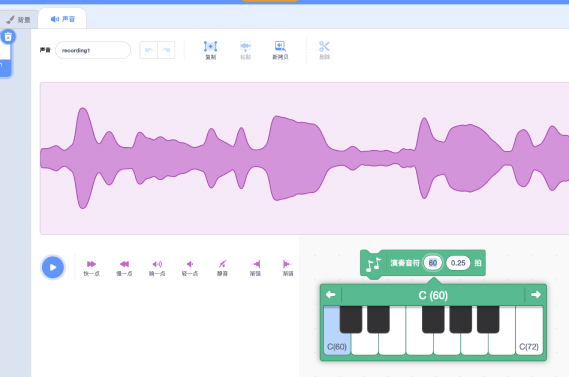Click the Paste (粘贴) tool icon

tap(245, 50)
